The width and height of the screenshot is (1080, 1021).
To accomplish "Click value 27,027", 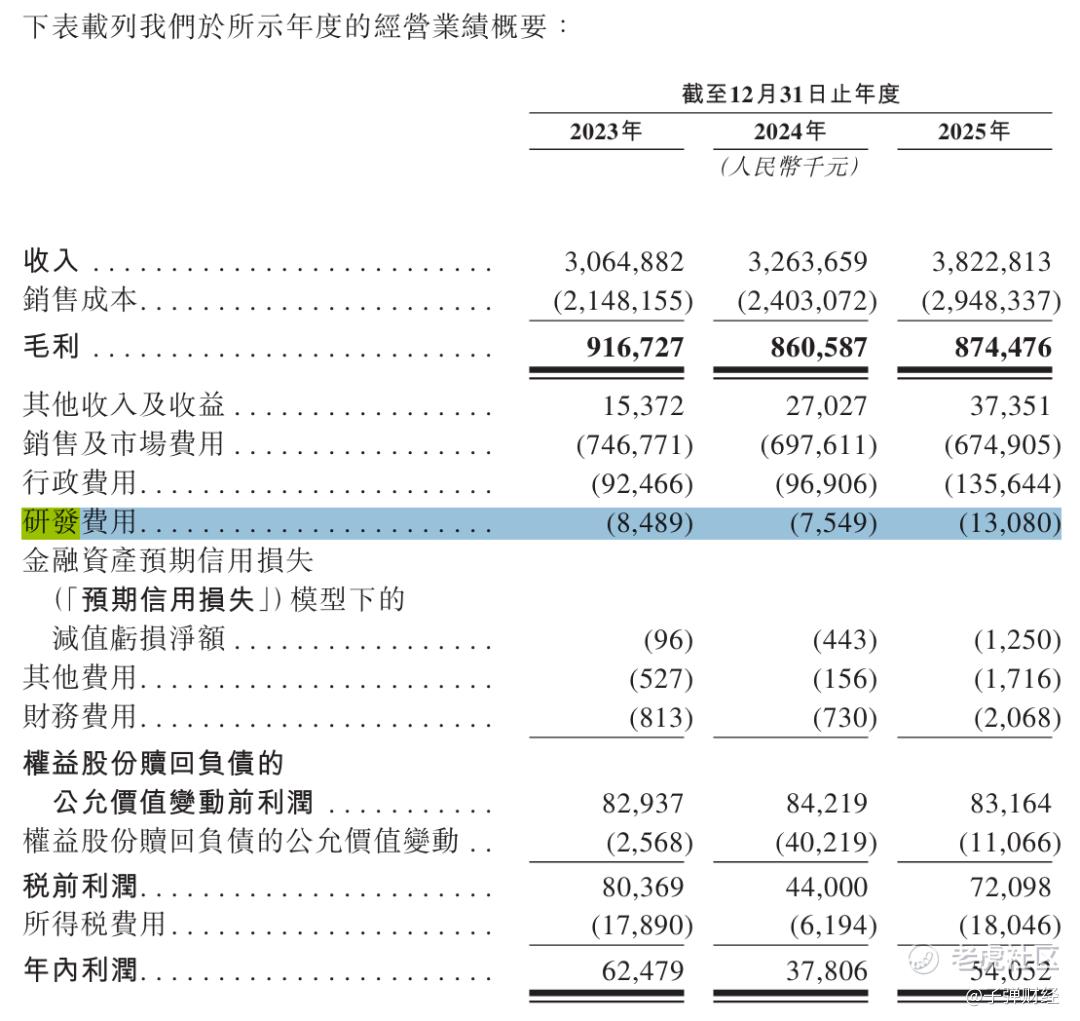I will [x=827, y=406].
